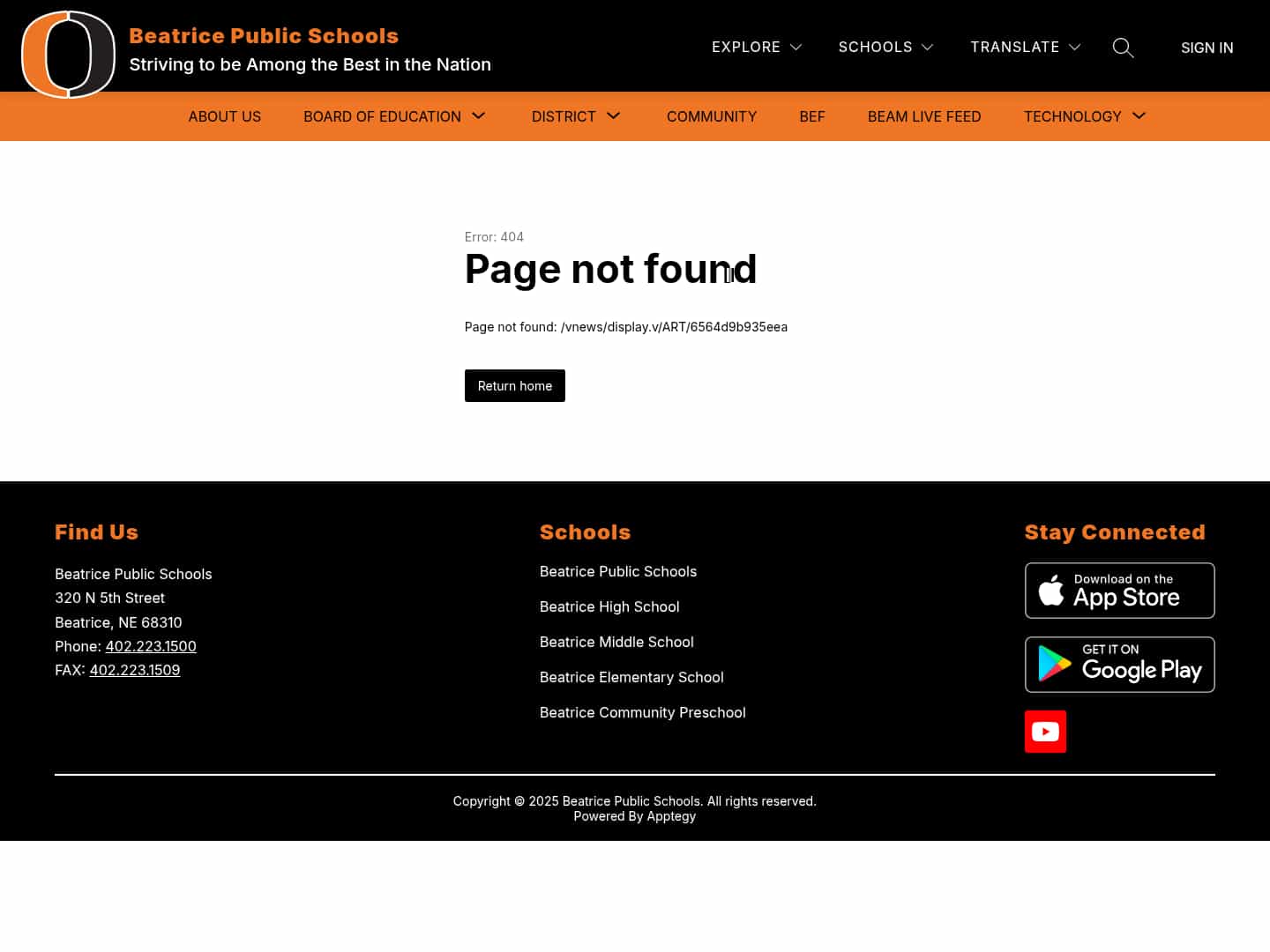Click the Return home button
Screen dimensions: 1270x952
tap(514, 385)
